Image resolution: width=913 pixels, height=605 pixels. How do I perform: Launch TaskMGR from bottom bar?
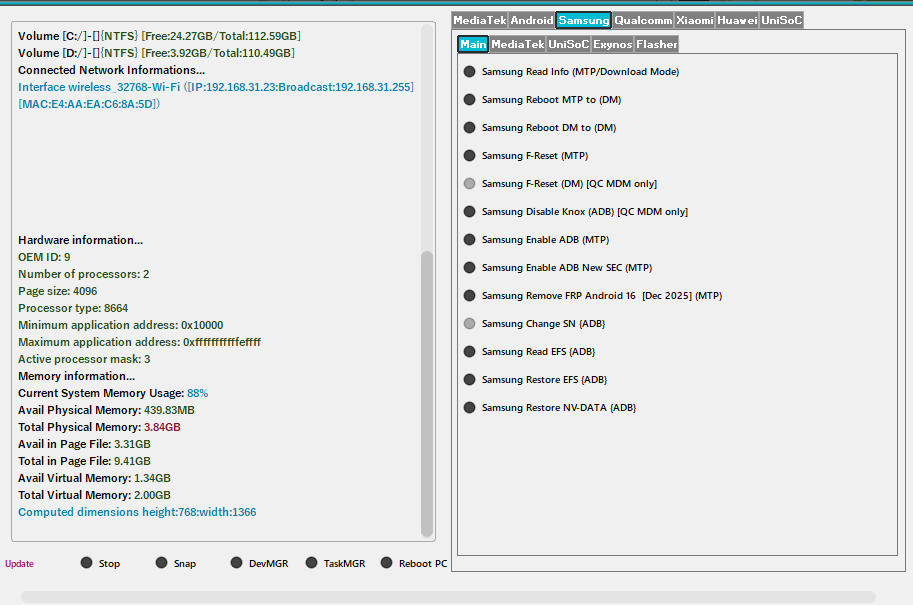pyautogui.click(x=312, y=563)
